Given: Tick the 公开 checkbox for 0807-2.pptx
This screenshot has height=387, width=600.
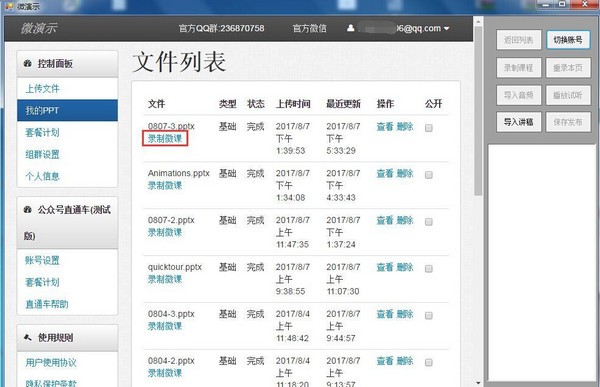Looking at the screenshot, I should pyautogui.click(x=429, y=222).
